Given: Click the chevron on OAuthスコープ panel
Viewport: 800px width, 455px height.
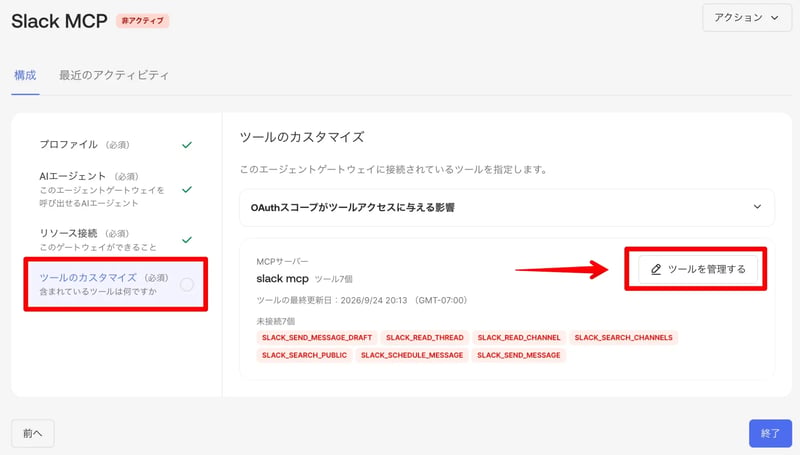Looking at the screenshot, I should pyautogui.click(x=757, y=207).
